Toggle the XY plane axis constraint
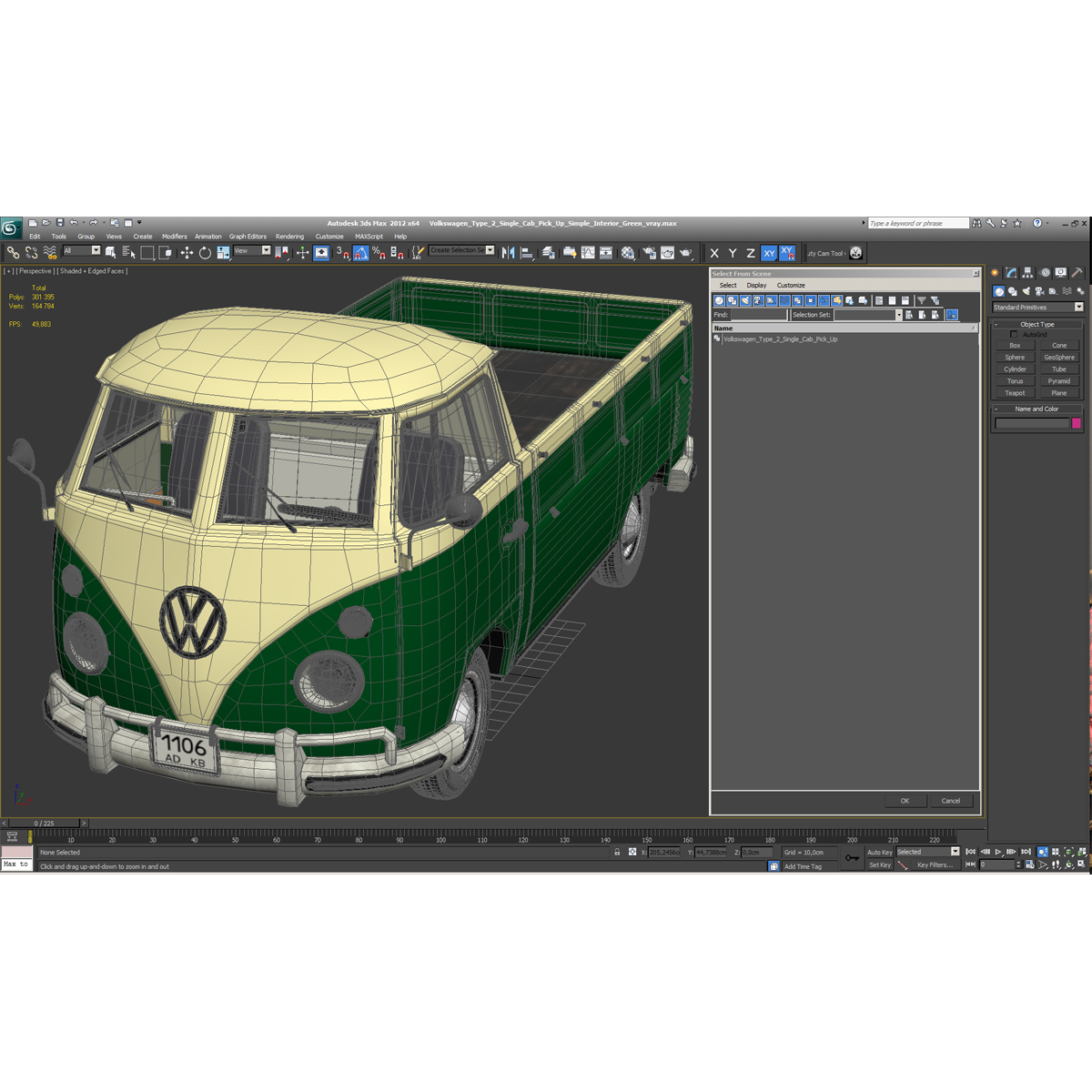The image size is (1092, 1092). coord(769,253)
